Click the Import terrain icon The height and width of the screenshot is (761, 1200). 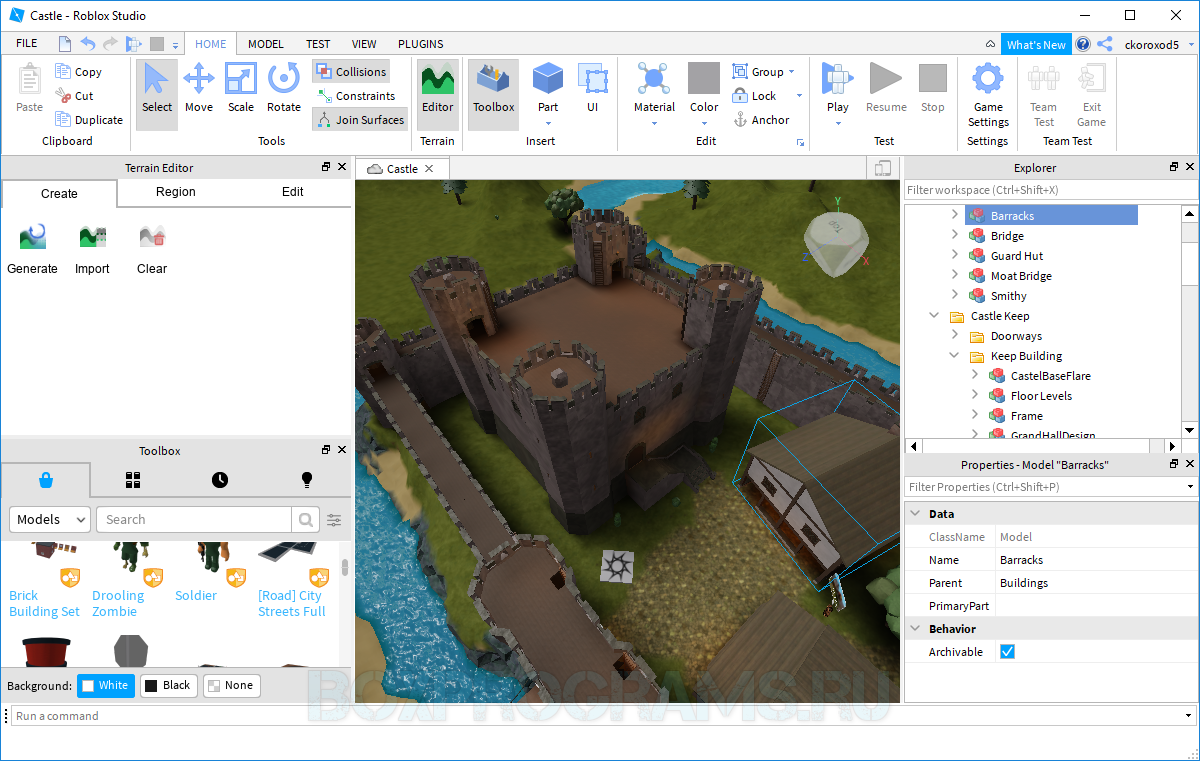coord(92,248)
